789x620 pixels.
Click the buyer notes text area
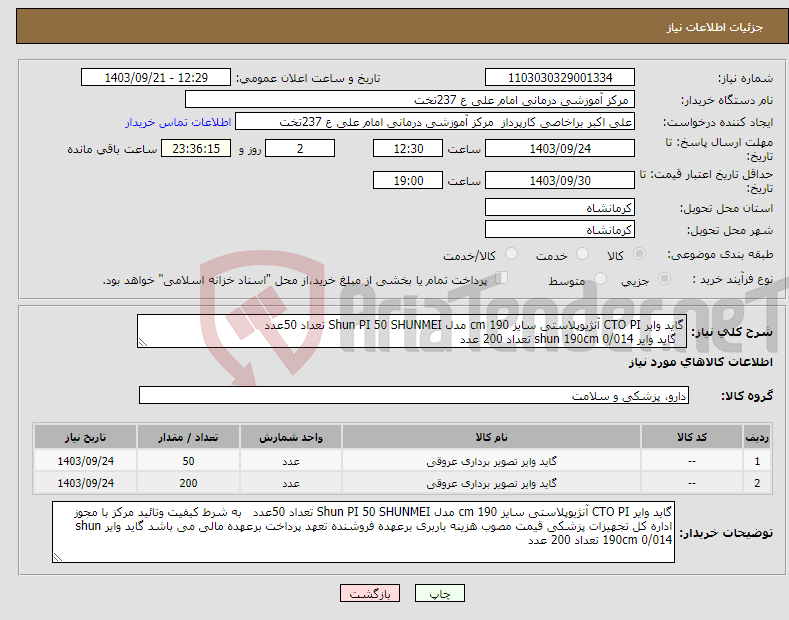(x=363, y=532)
